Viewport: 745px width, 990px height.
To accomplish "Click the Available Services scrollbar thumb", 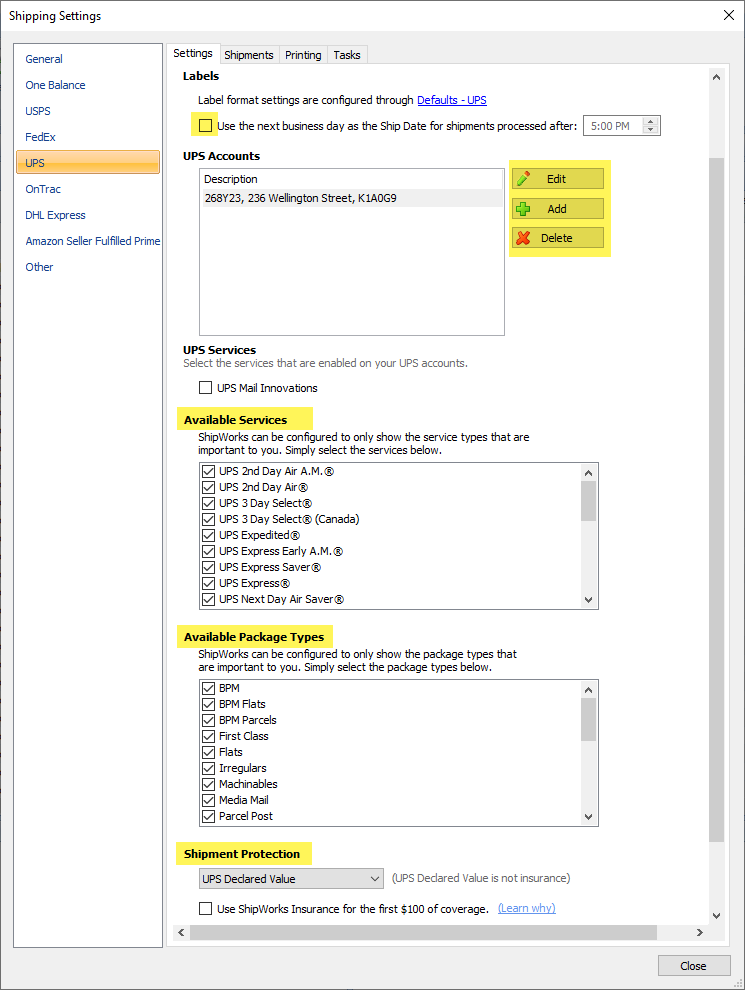I will coord(588,501).
